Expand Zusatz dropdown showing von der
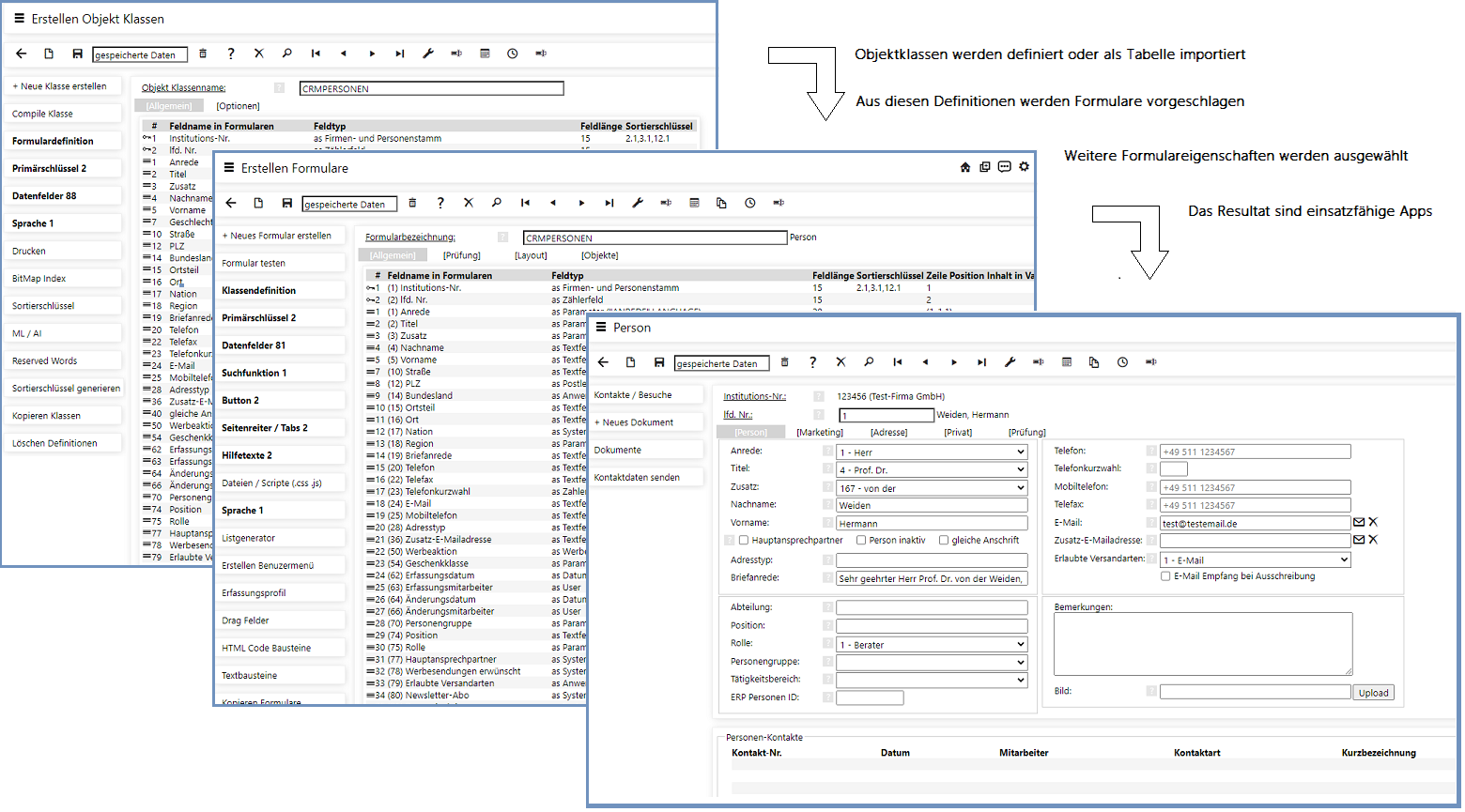 [932, 488]
